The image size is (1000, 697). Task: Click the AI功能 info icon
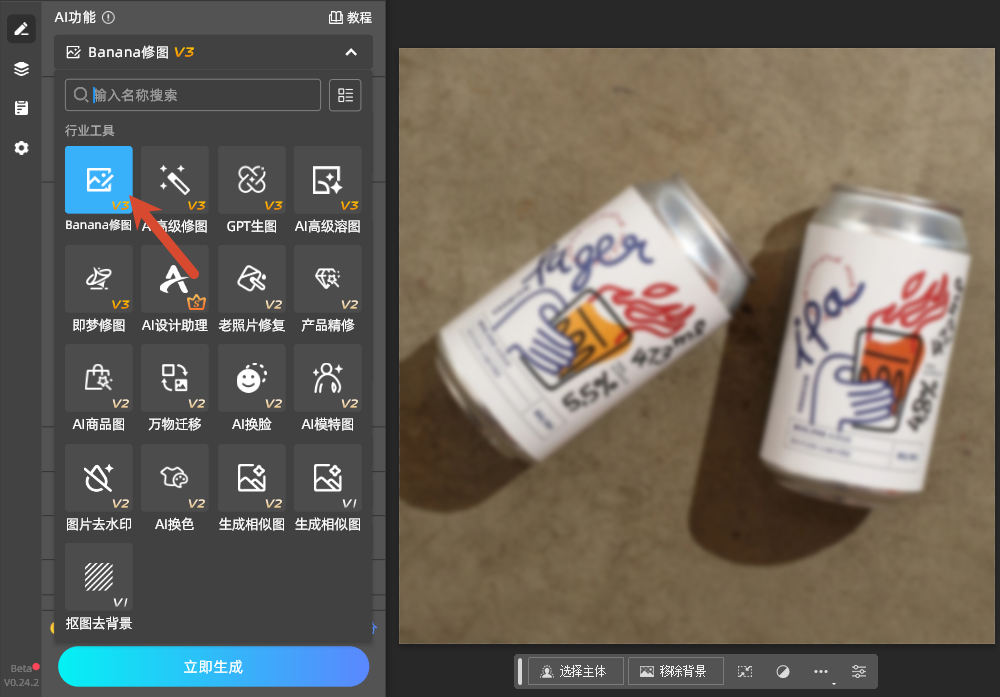(x=108, y=17)
